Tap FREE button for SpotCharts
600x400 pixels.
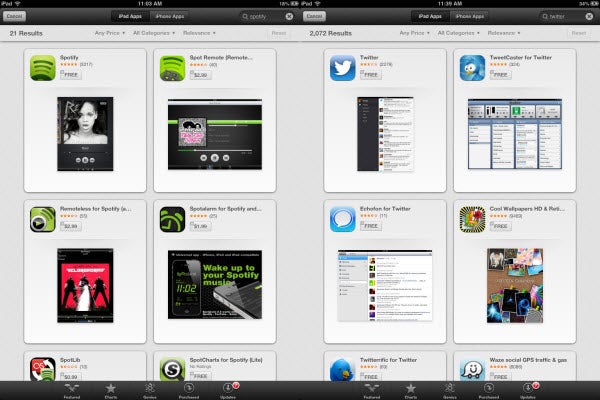[x=201, y=377]
